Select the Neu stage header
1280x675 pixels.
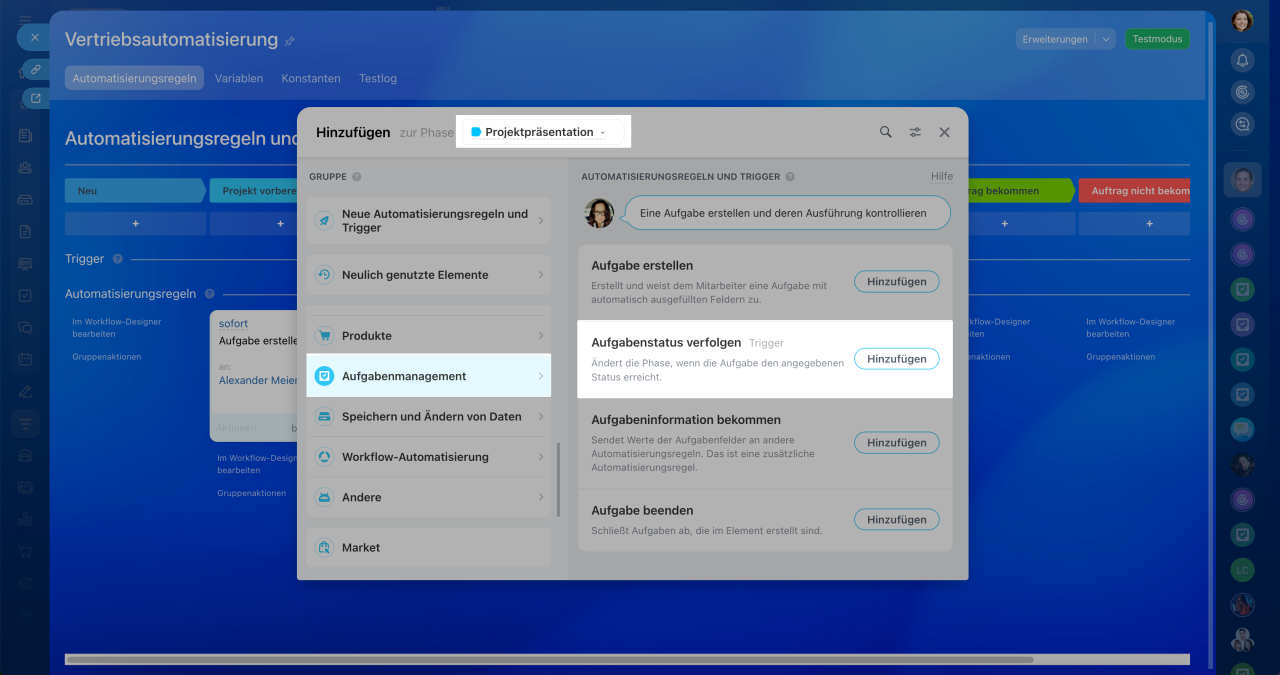136,191
